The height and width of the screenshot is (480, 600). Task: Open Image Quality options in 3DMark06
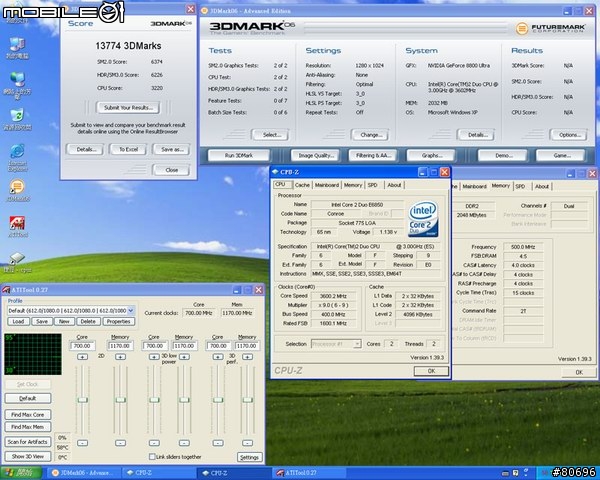316,155
